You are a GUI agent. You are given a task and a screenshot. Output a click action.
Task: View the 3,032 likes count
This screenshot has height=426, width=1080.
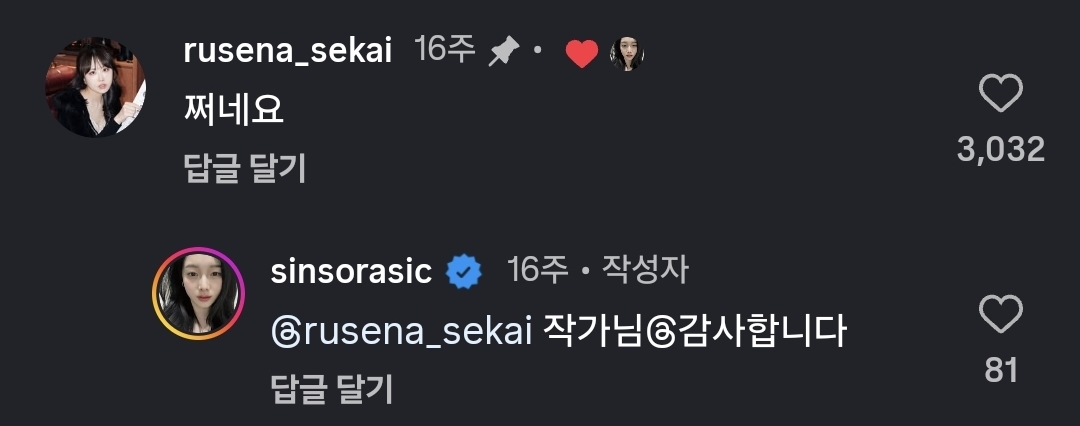click(1000, 149)
